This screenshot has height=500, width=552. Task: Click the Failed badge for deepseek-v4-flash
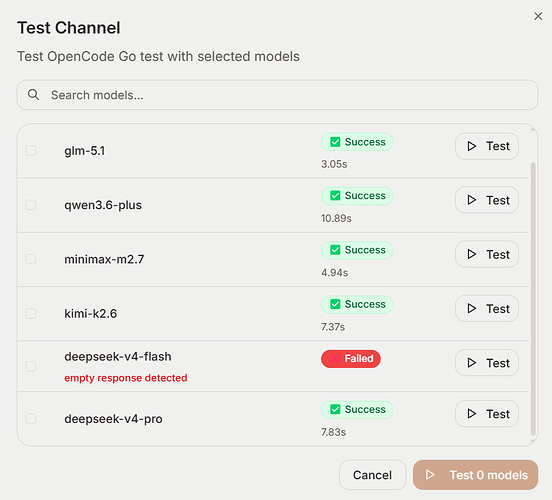351,359
